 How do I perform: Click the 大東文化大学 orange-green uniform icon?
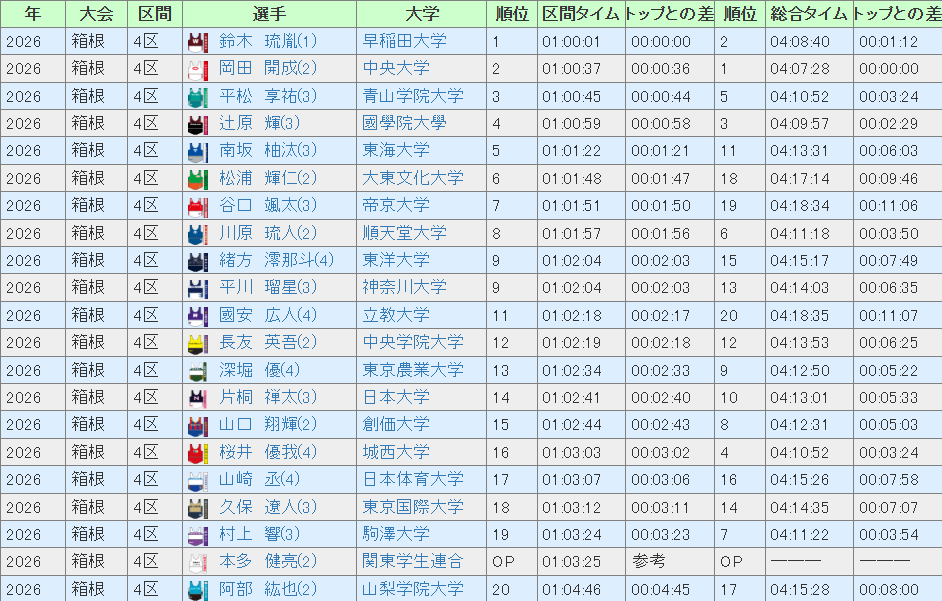197,179
